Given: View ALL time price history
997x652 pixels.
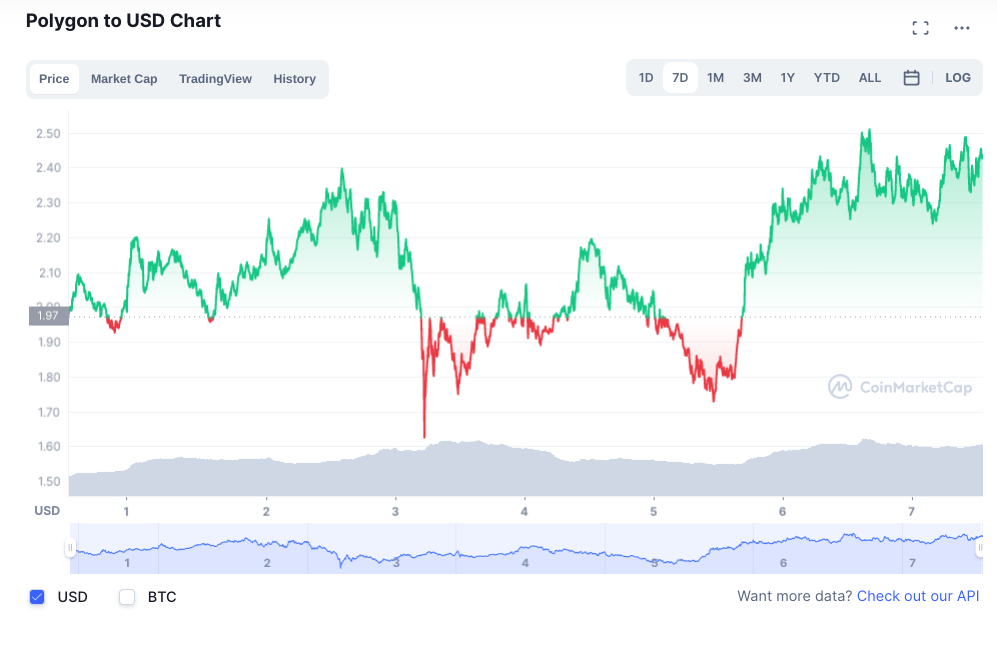Looking at the screenshot, I should (870, 78).
